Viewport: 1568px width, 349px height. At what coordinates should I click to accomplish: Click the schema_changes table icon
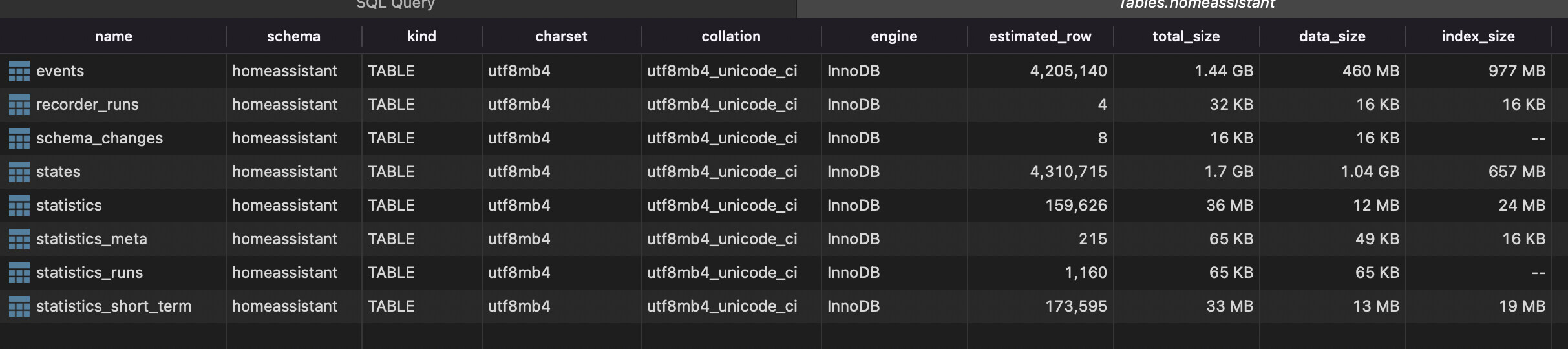coord(19,138)
